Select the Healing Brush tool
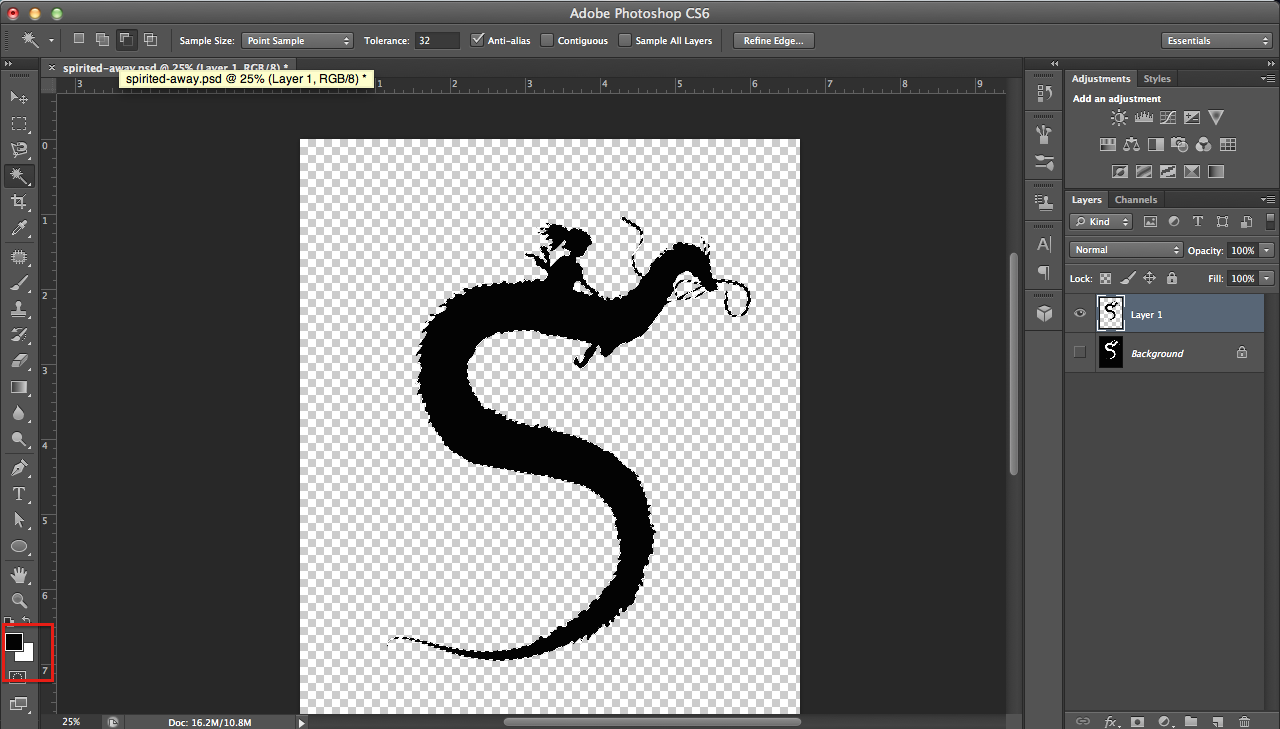This screenshot has width=1280, height=729. click(x=19, y=258)
